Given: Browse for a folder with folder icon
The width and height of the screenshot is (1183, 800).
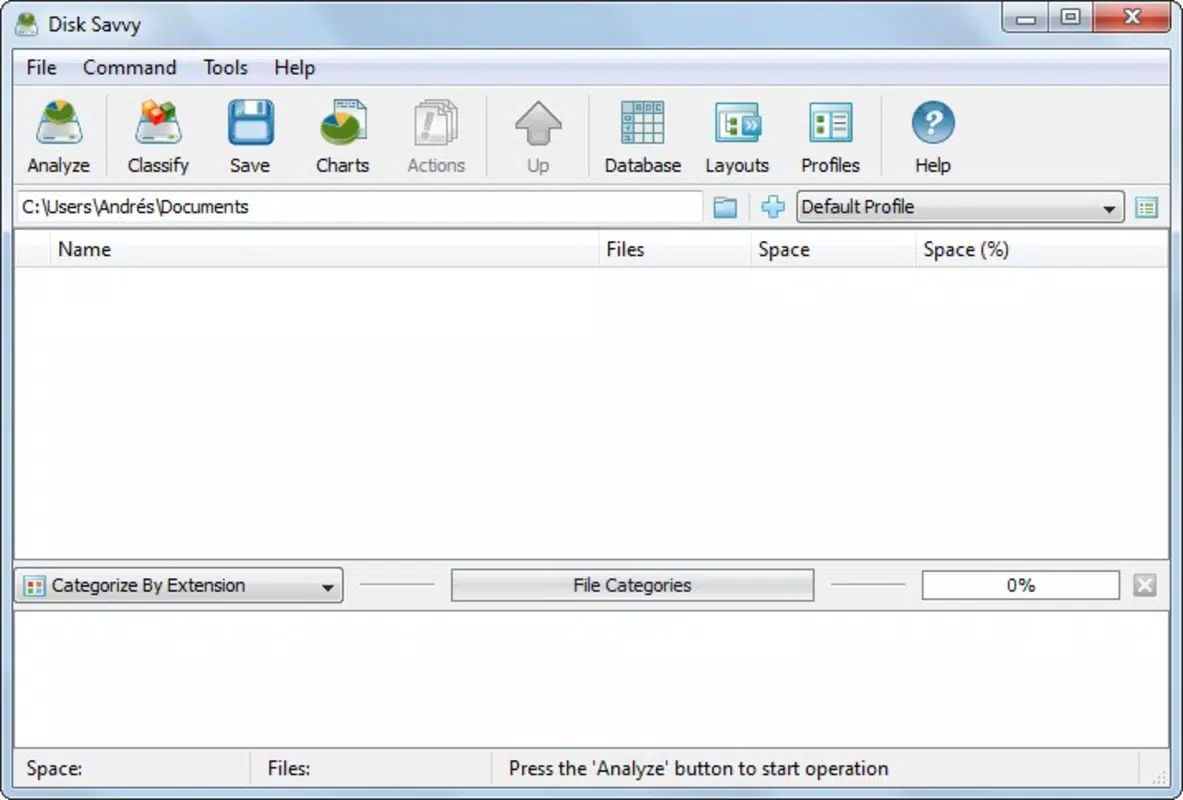Looking at the screenshot, I should [x=725, y=207].
